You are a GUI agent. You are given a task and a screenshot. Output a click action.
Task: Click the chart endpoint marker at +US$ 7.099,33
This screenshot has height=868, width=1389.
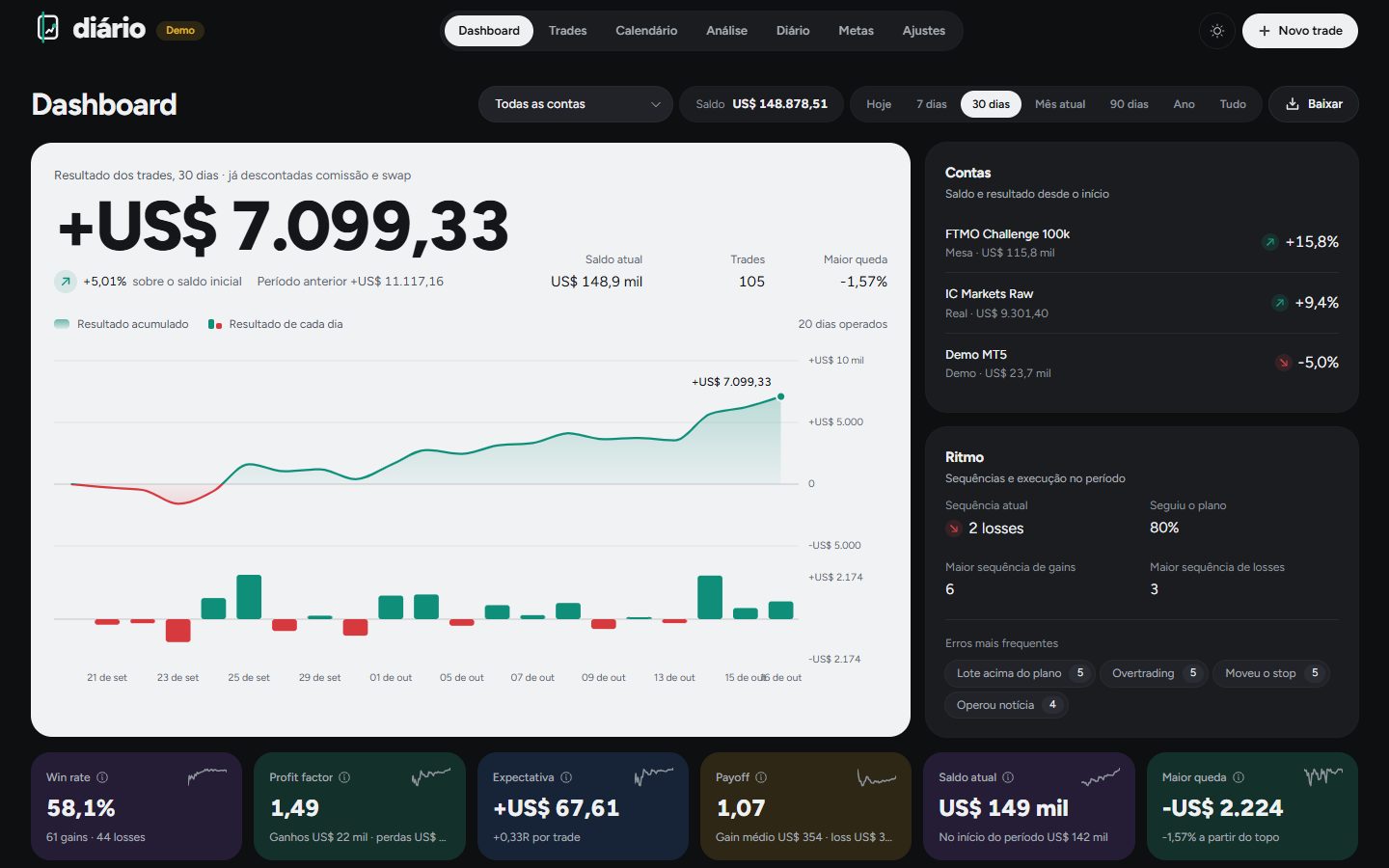[x=780, y=396]
